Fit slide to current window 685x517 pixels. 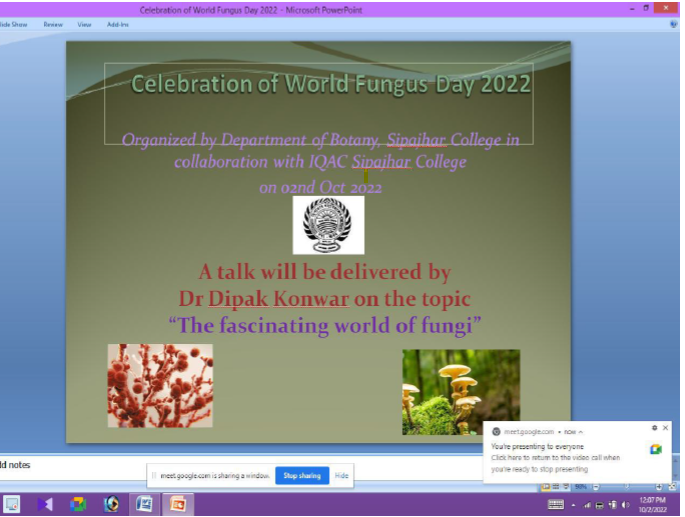click(x=672, y=486)
